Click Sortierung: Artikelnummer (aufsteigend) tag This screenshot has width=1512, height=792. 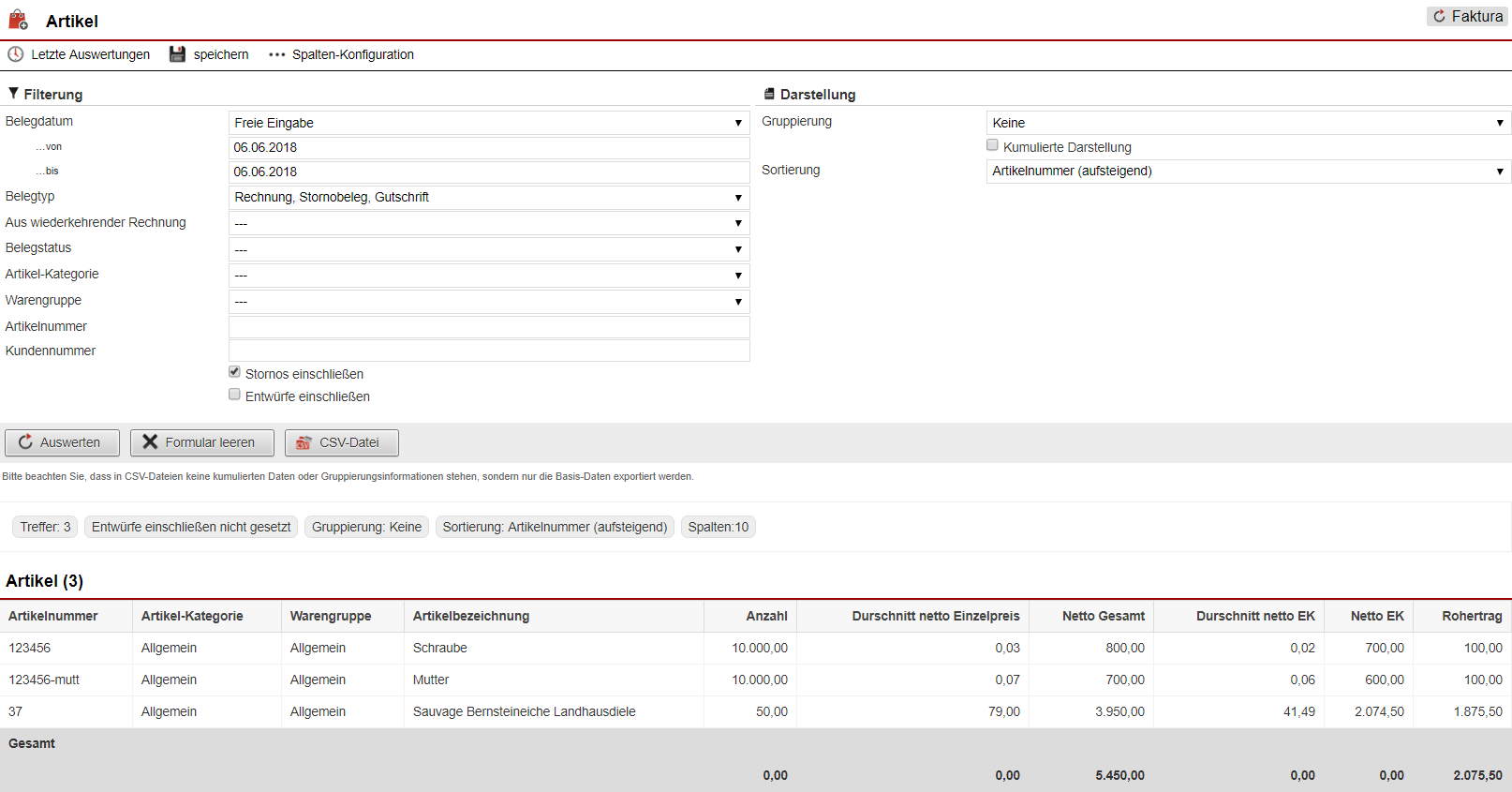pyautogui.click(x=555, y=527)
